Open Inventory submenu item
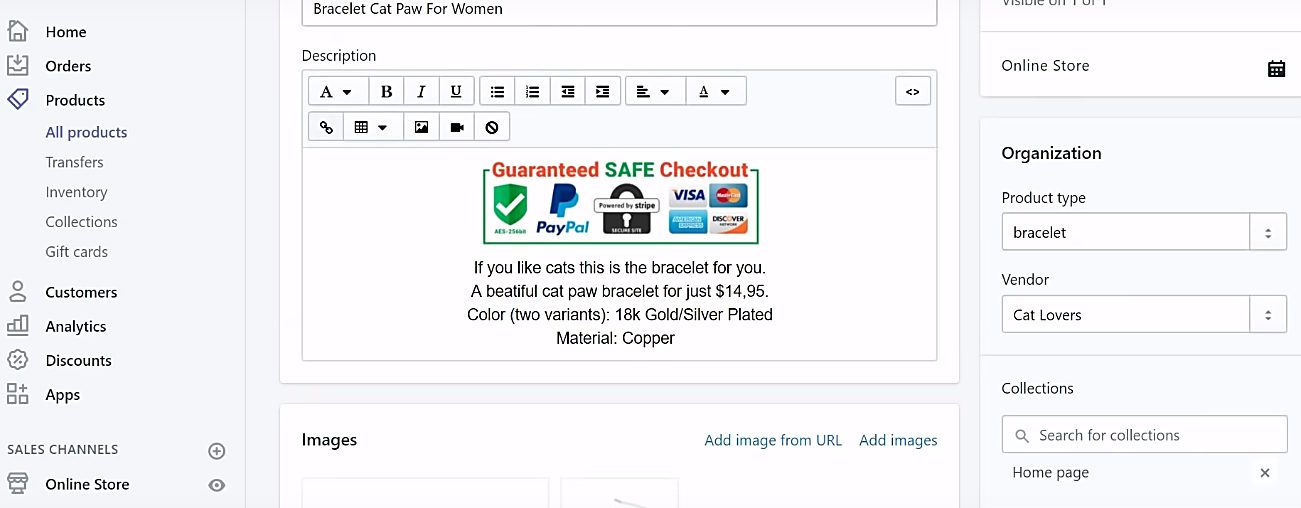The width and height of the screenshot is (1301, 508). [76, 192]
